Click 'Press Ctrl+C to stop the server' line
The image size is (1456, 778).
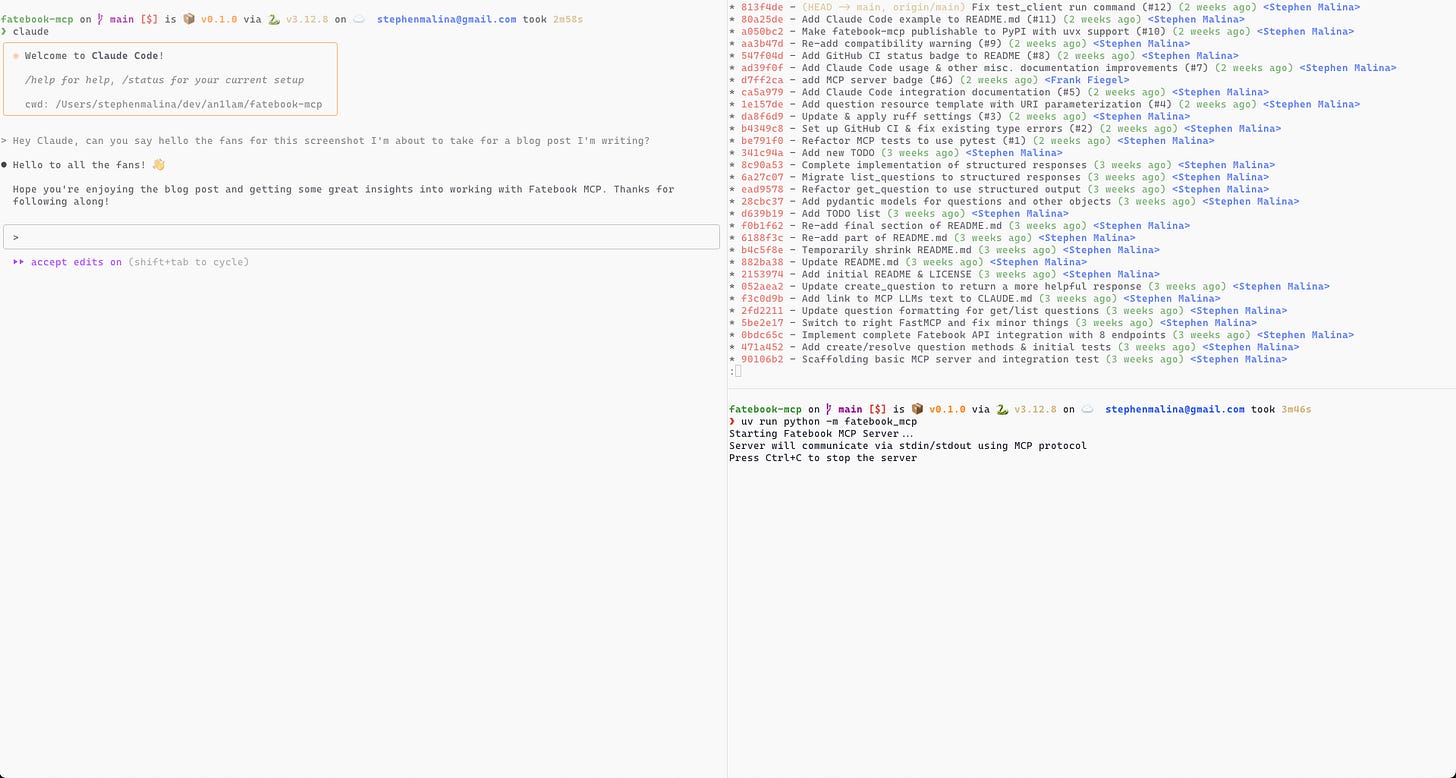tap(823, 458)
